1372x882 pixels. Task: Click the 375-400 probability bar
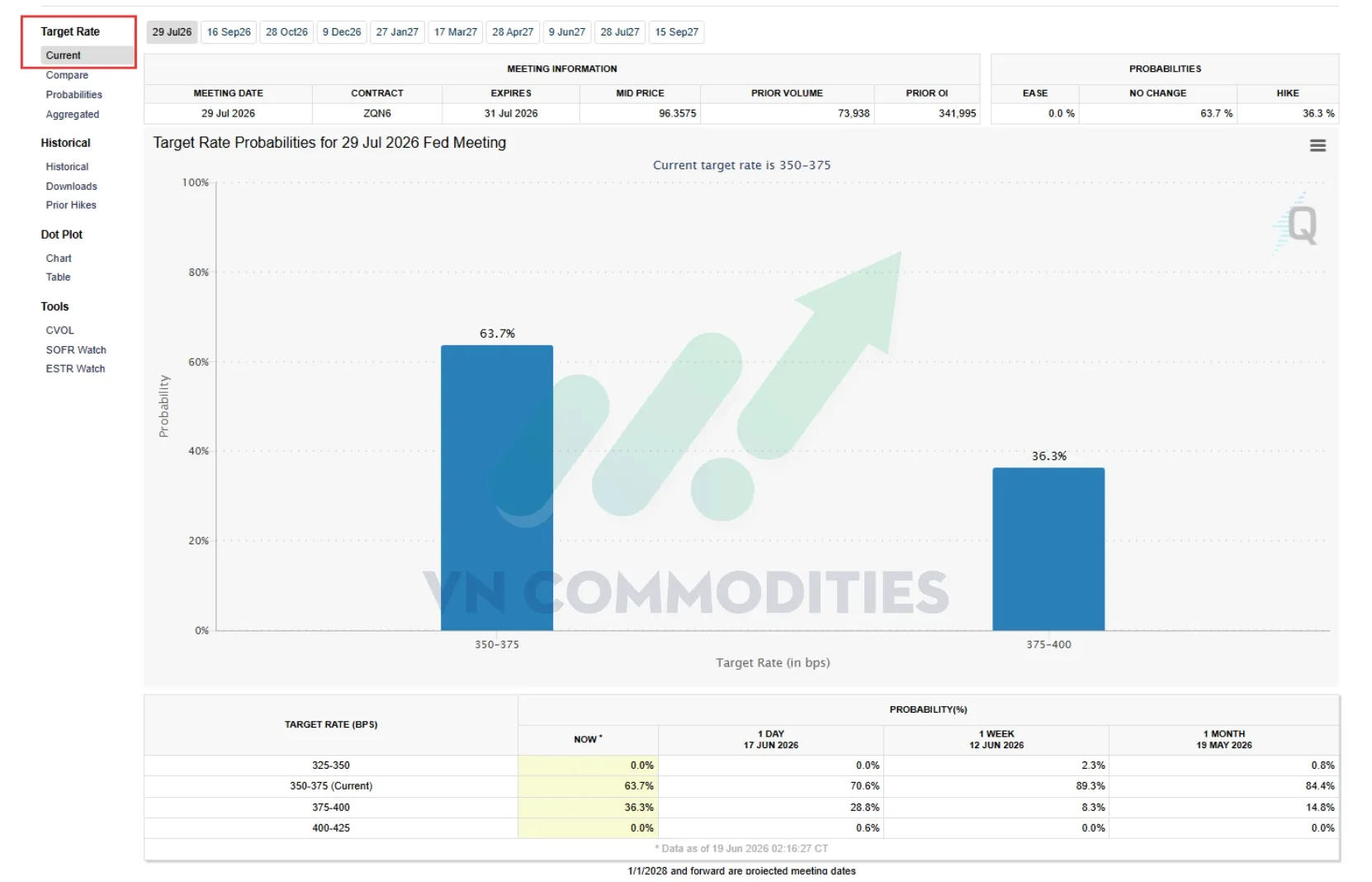1048,549
